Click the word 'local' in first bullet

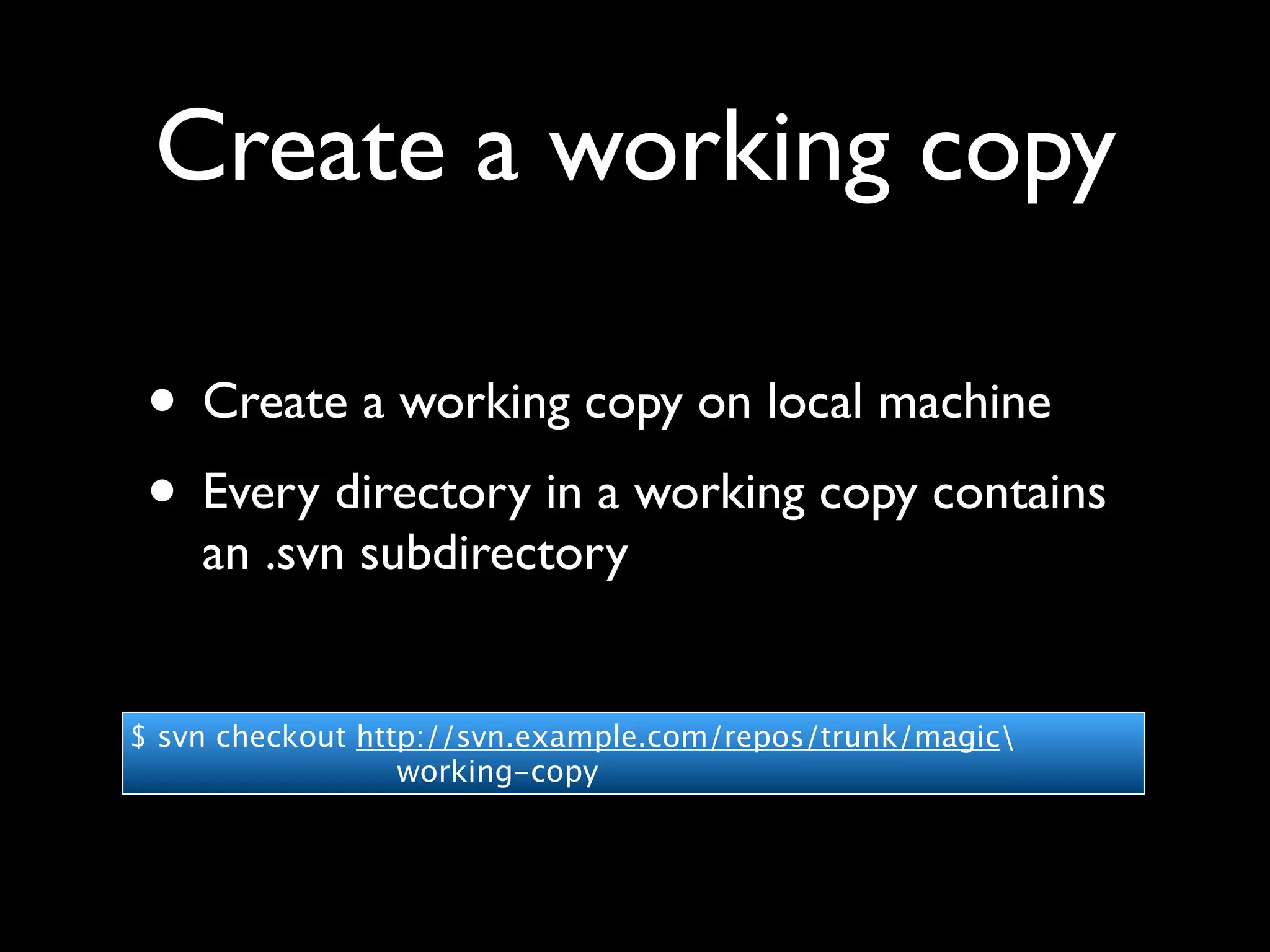tap(814, 402)
